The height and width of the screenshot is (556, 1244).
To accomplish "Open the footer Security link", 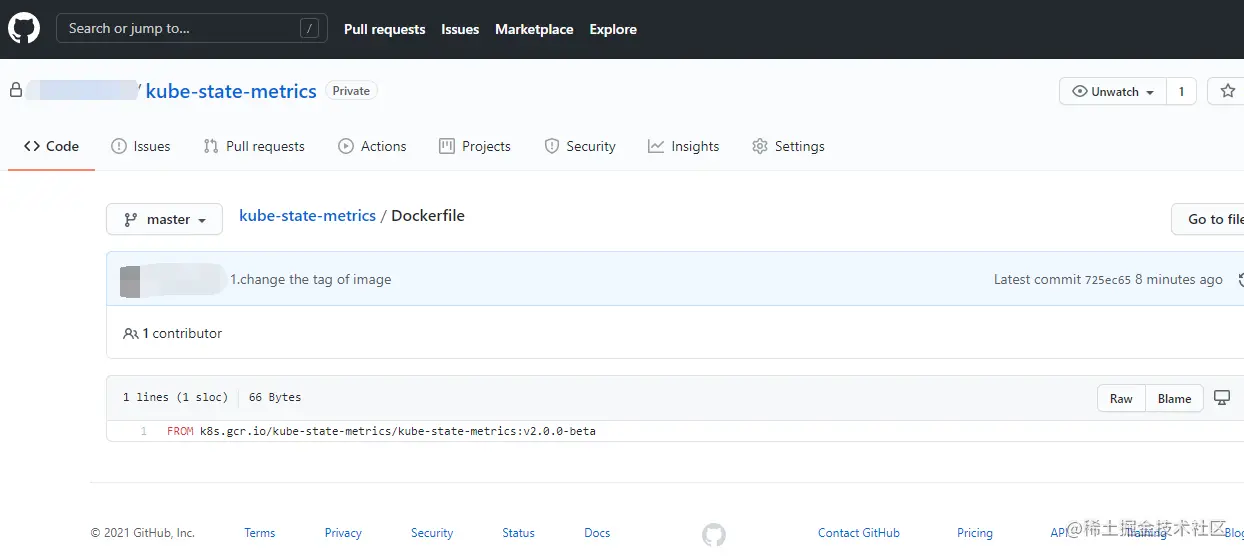I will 432,533.
